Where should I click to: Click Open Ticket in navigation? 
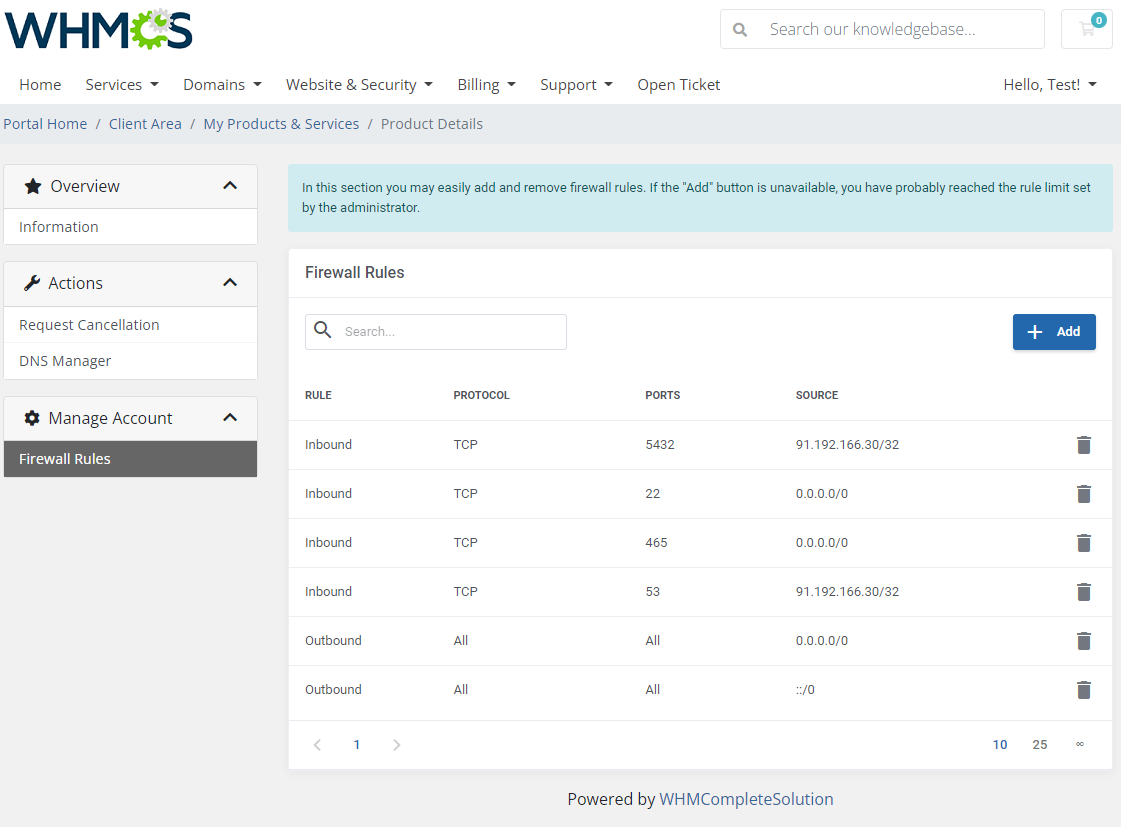point(678,84)
